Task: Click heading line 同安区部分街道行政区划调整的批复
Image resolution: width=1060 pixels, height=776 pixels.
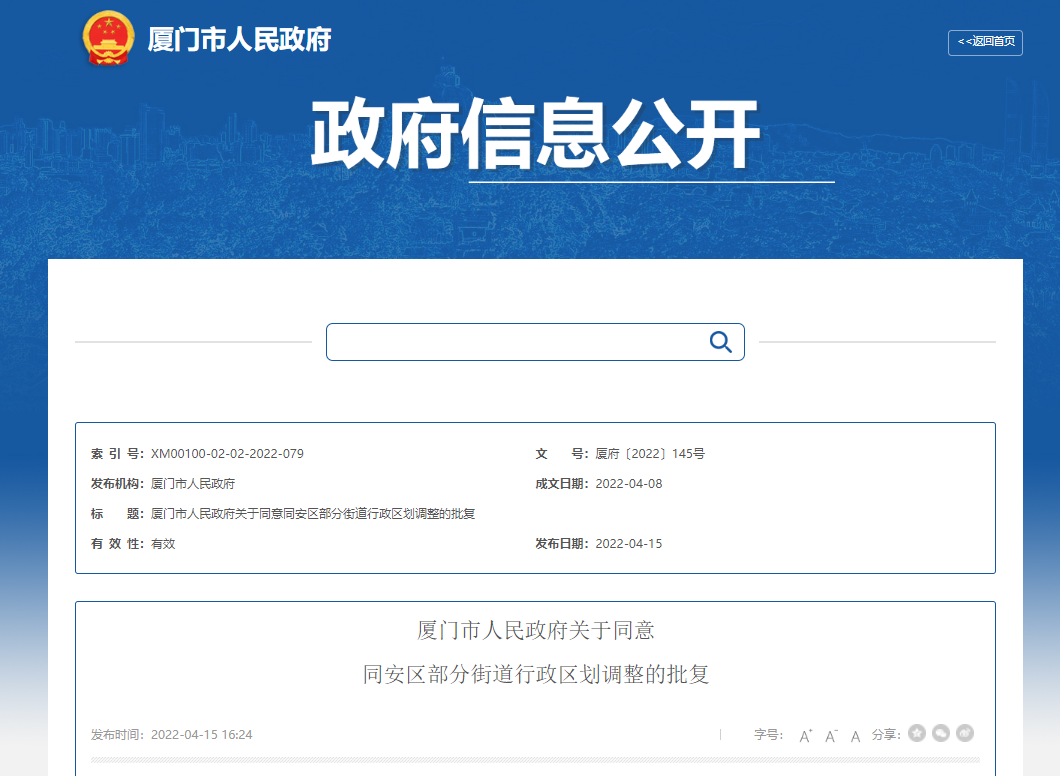Action: point(535,674)
